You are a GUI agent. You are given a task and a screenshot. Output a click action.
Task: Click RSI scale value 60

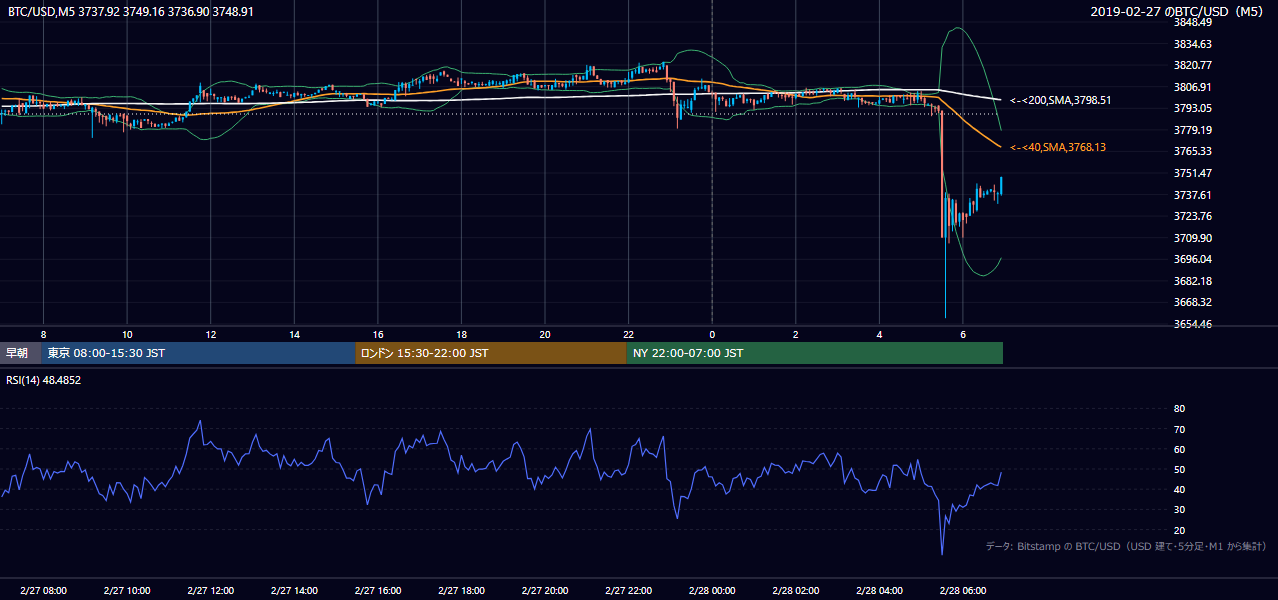pos(1179,449)
